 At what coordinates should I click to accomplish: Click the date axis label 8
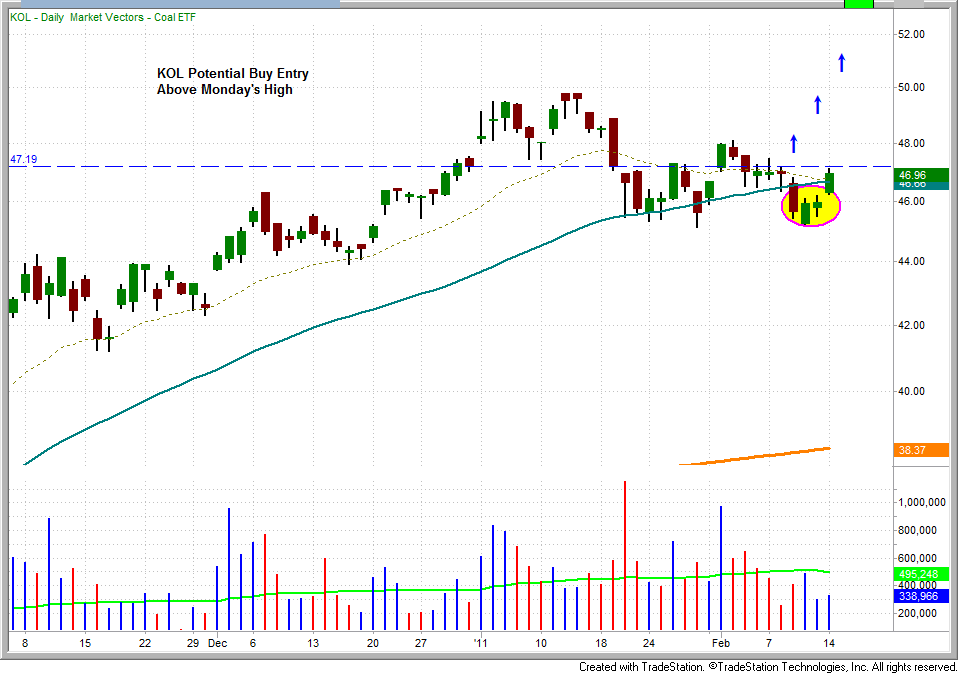tap(25, 643)
